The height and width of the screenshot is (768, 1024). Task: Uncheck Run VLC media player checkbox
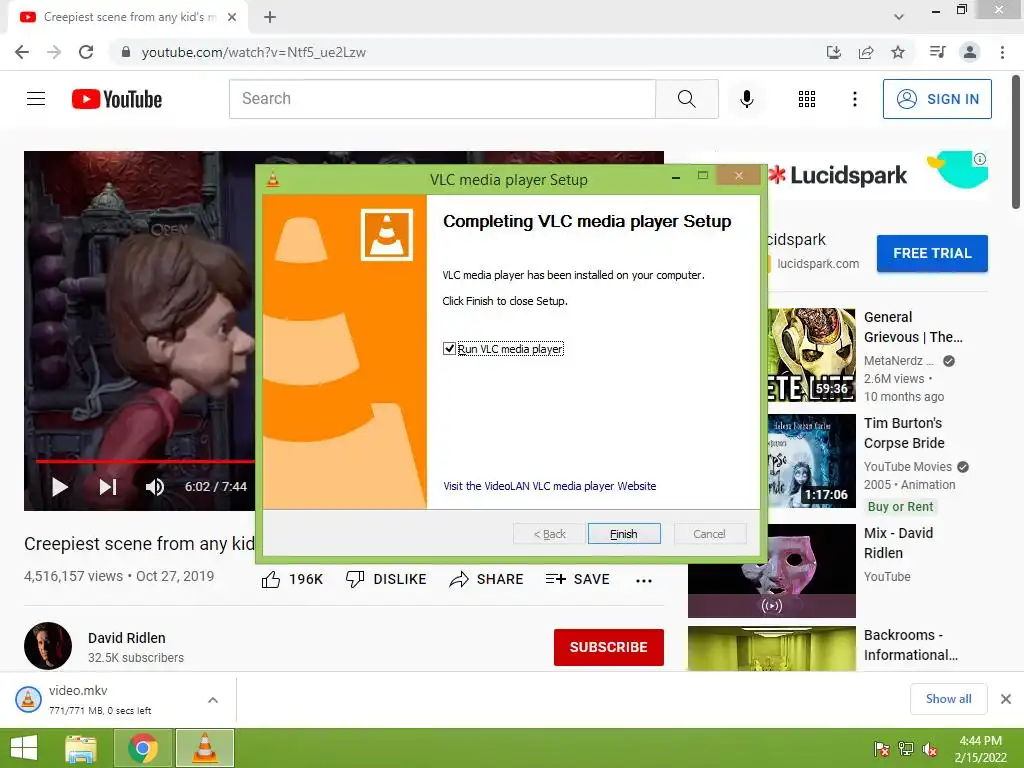pos(449,349)
